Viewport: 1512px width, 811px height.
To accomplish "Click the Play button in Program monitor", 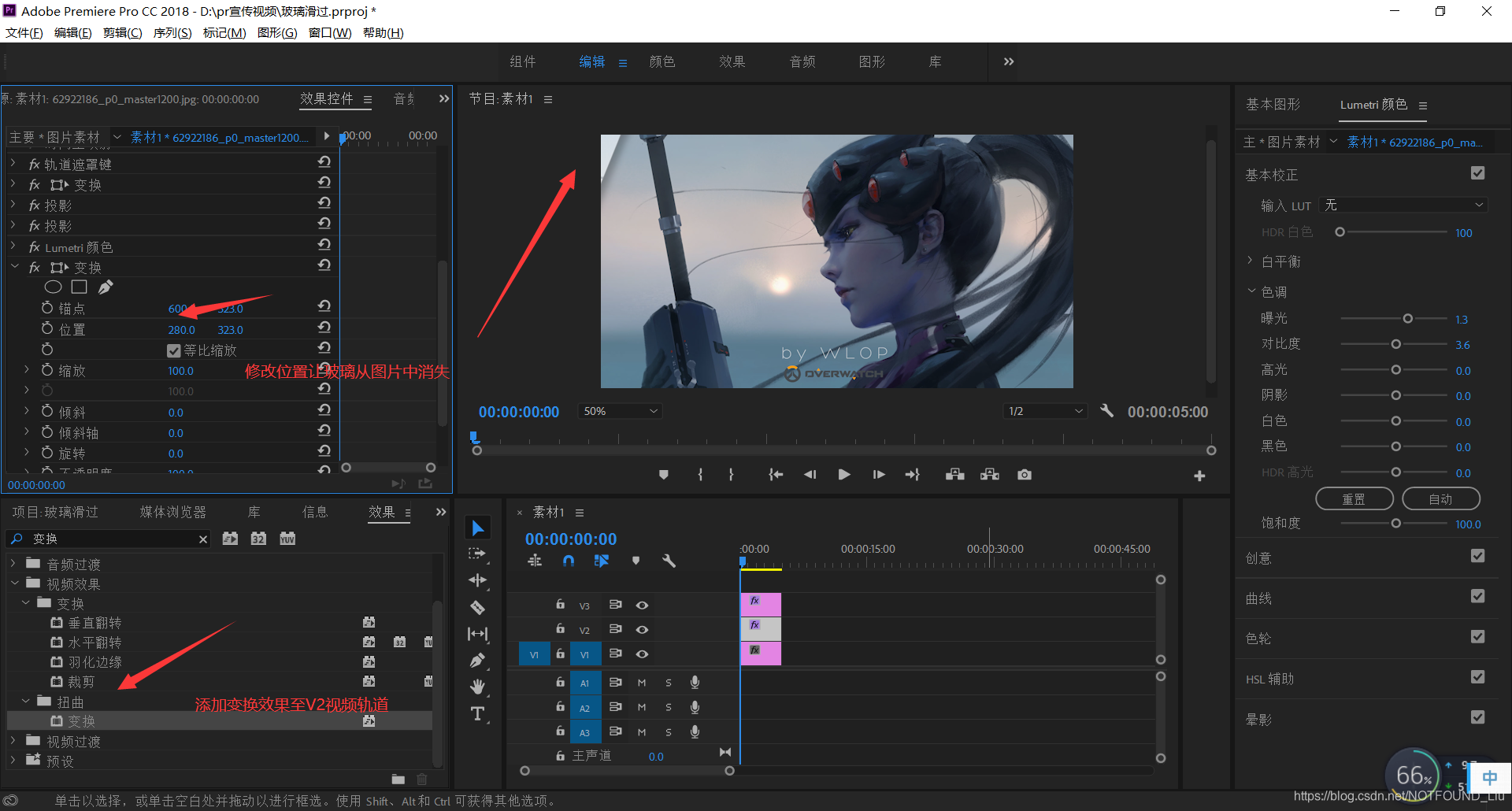I will [x=844, y=475].
